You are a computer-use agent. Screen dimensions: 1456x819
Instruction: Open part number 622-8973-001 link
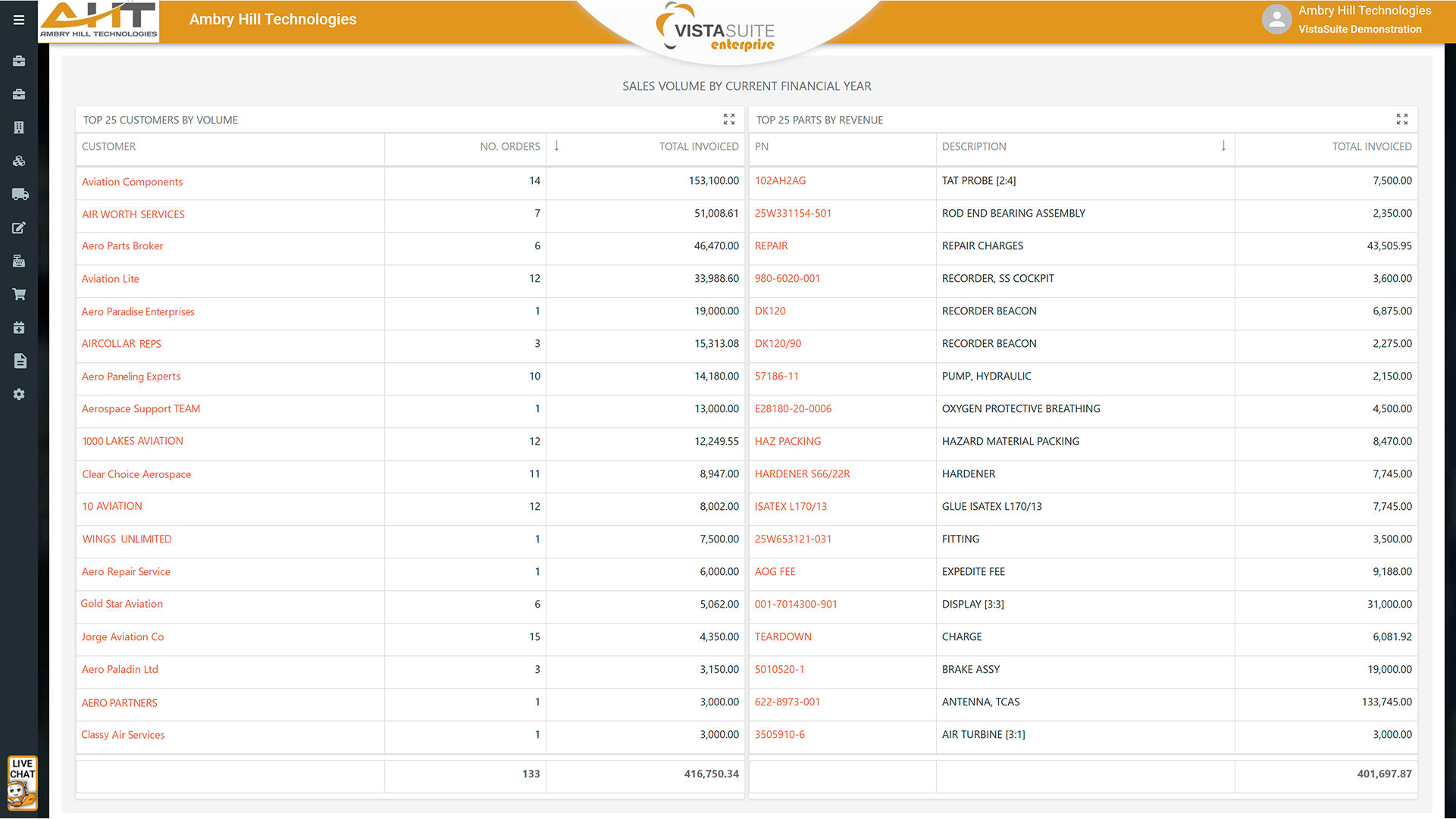[787, 702]
